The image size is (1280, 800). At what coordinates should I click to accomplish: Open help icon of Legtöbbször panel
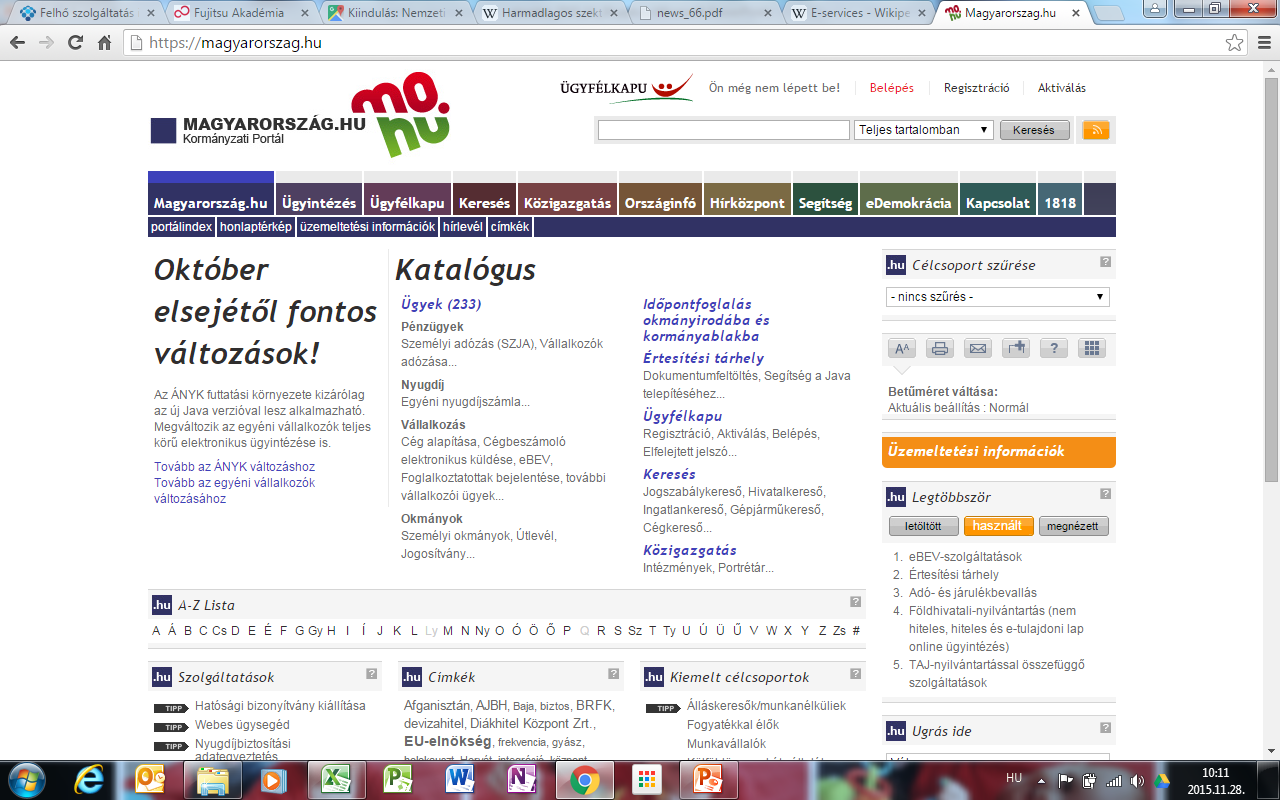click(x=1106, y=494)
